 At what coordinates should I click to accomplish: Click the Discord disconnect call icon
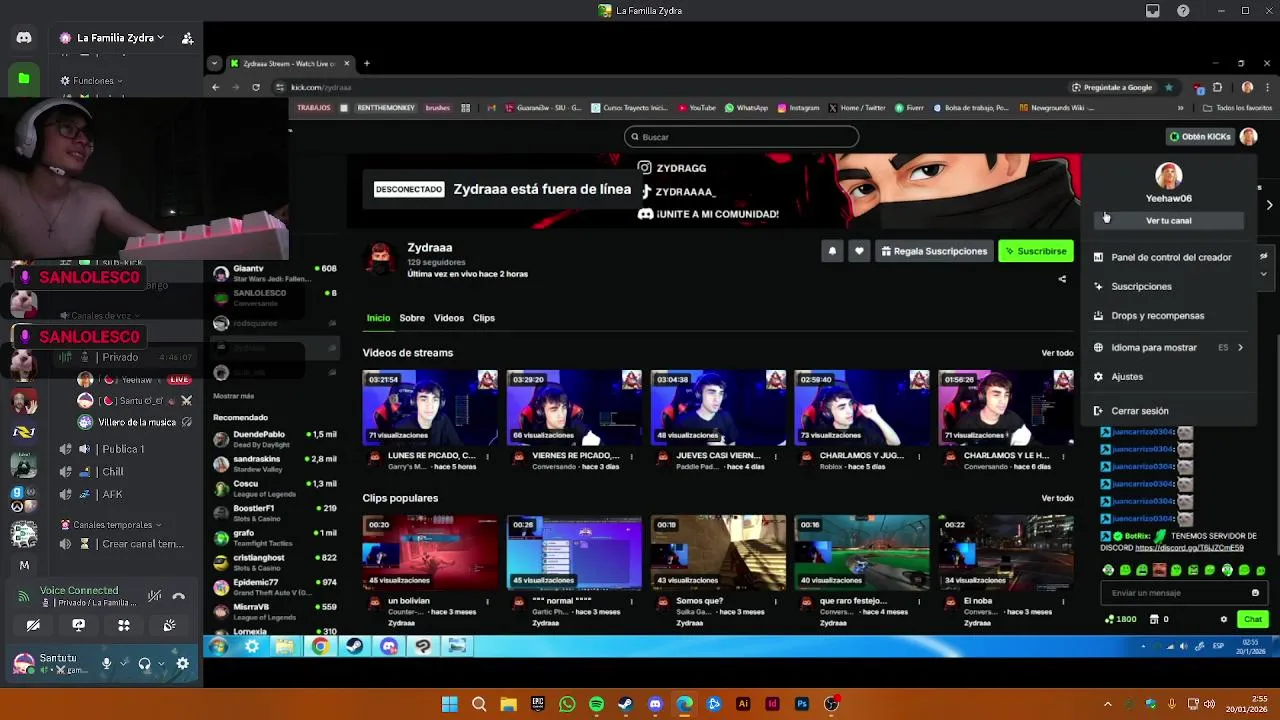(x=179, y=596)
